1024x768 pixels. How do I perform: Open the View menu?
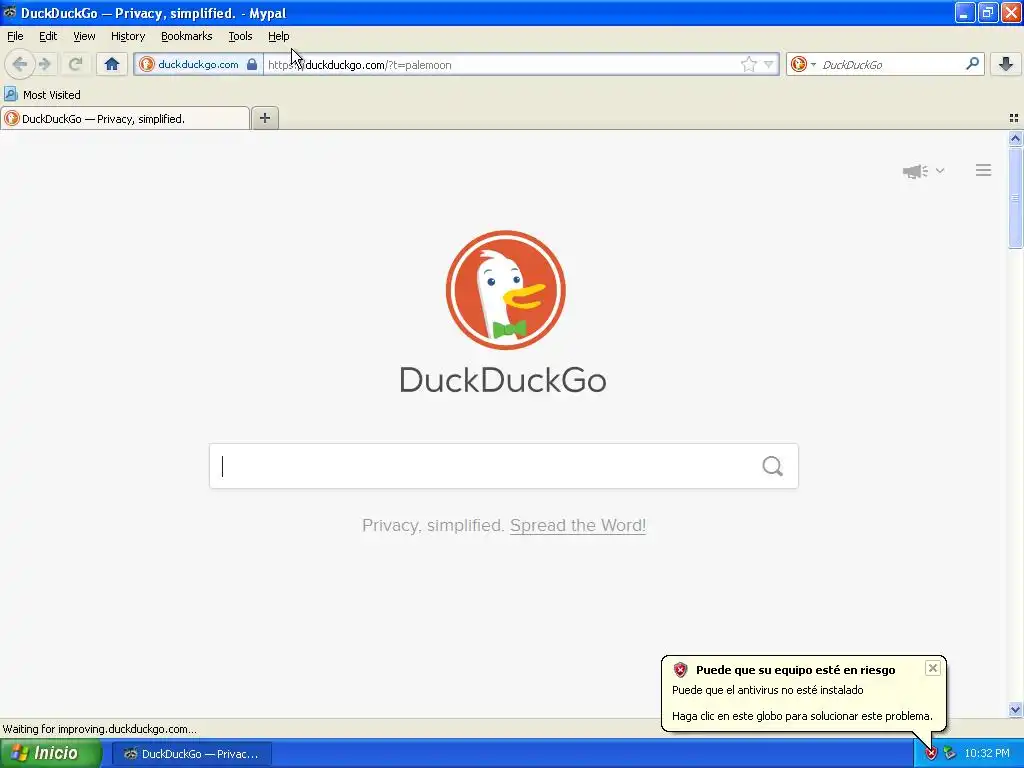tap(84, 36)
